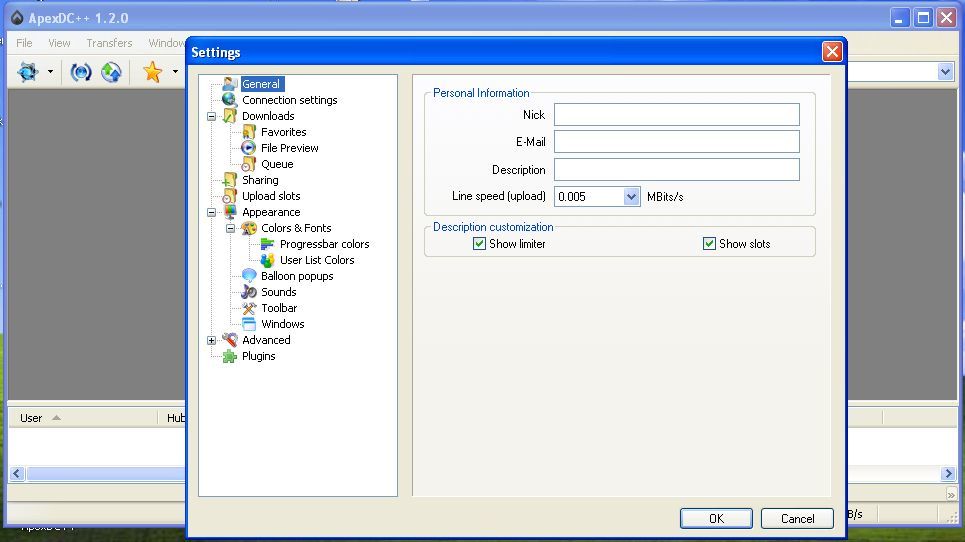Click the User List Colors icon
The width and height of the screenshot is (965, 542).
click(x=268, y=260)
